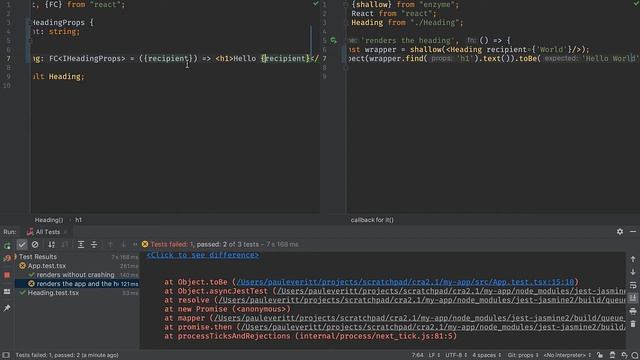Stop the running tests with red square
640x360 pixels.
coord(7,275)
